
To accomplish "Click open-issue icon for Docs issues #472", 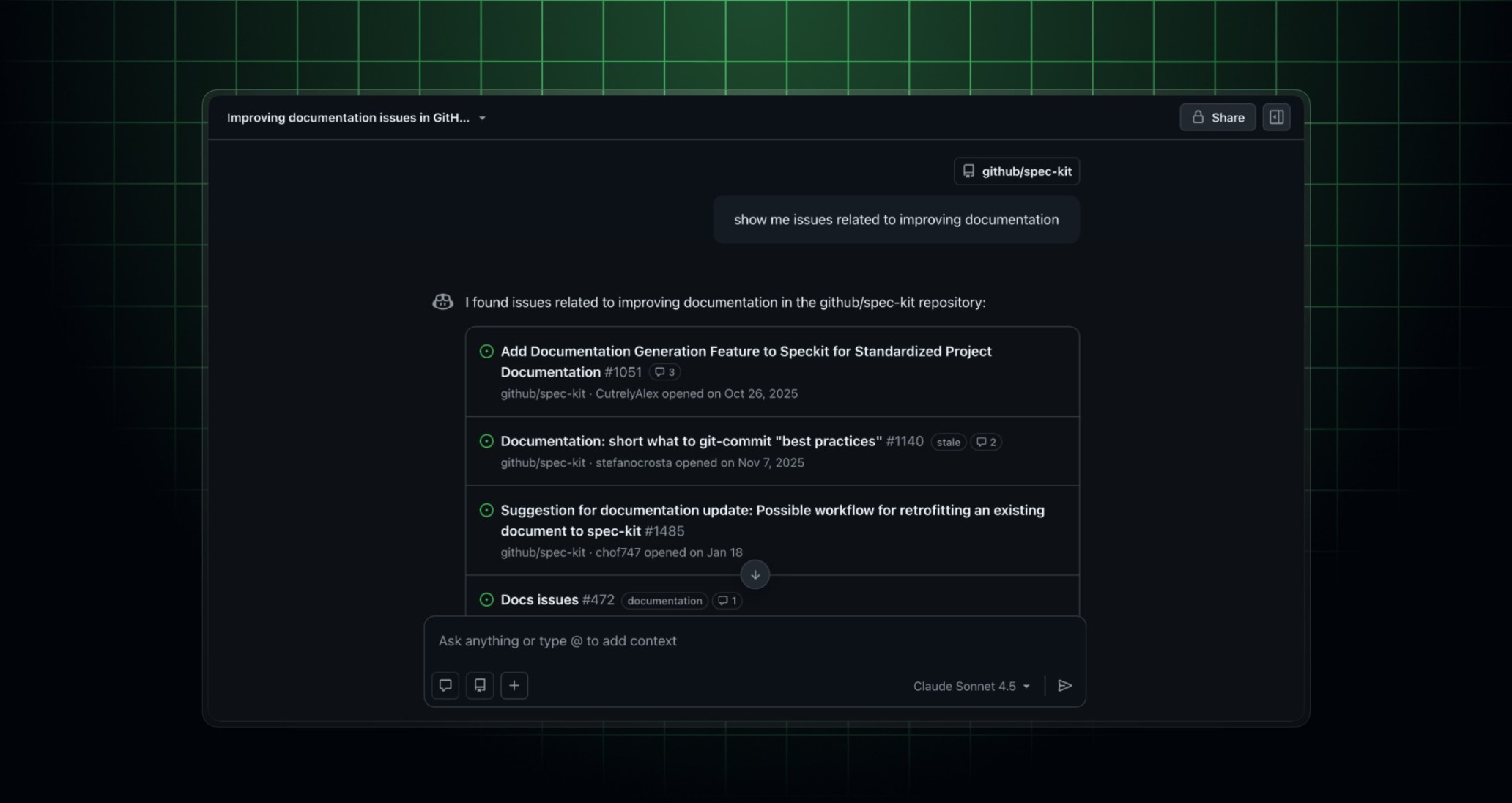I will [x=486, y=599].
